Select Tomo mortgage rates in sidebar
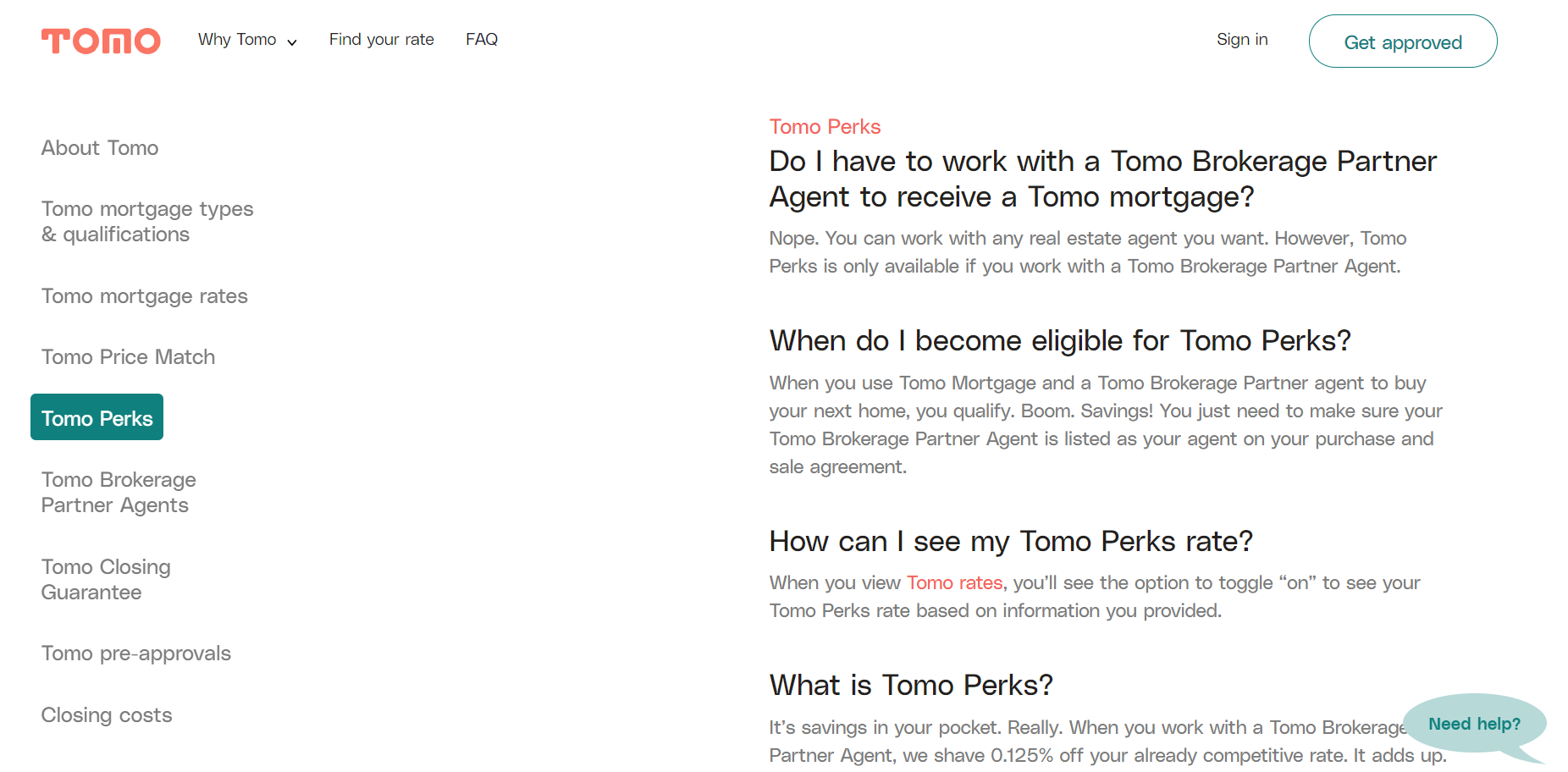Image resolution: width=1568 pixels, height=772 pixels. [x=145, y=296]
